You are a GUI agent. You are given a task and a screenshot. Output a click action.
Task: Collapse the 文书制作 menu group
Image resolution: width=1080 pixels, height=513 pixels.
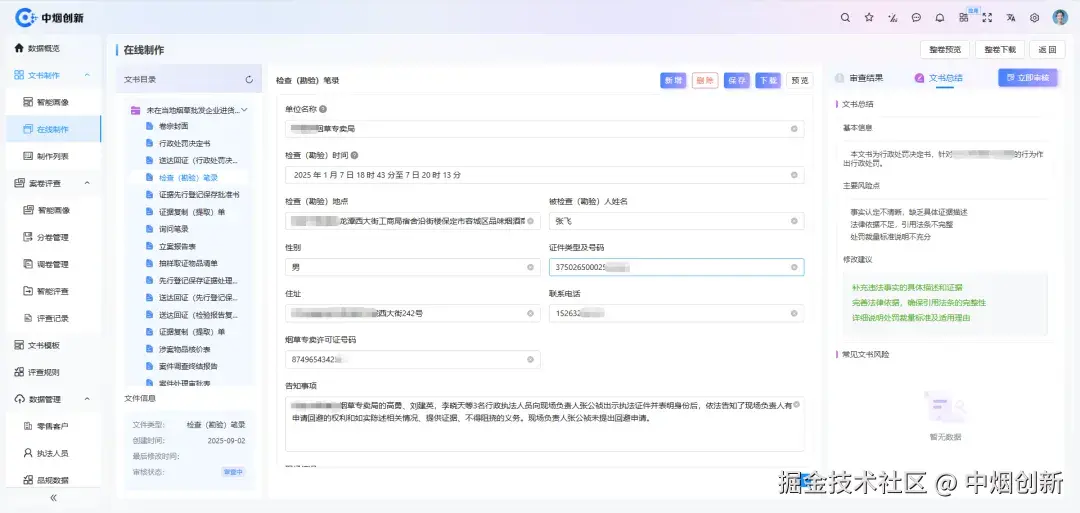point(87,75)
